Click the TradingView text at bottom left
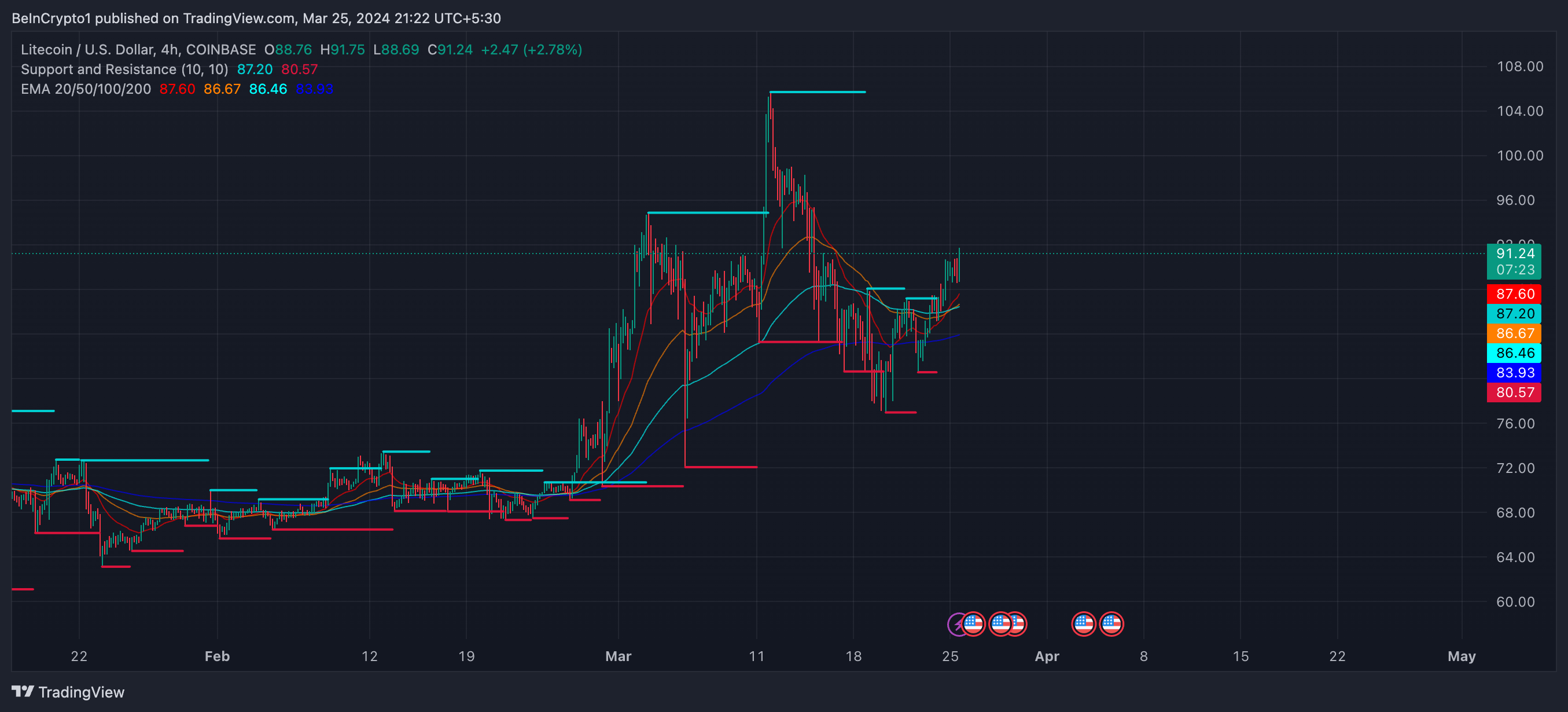Screen dimensions: 1568x712 pos(81,692)
